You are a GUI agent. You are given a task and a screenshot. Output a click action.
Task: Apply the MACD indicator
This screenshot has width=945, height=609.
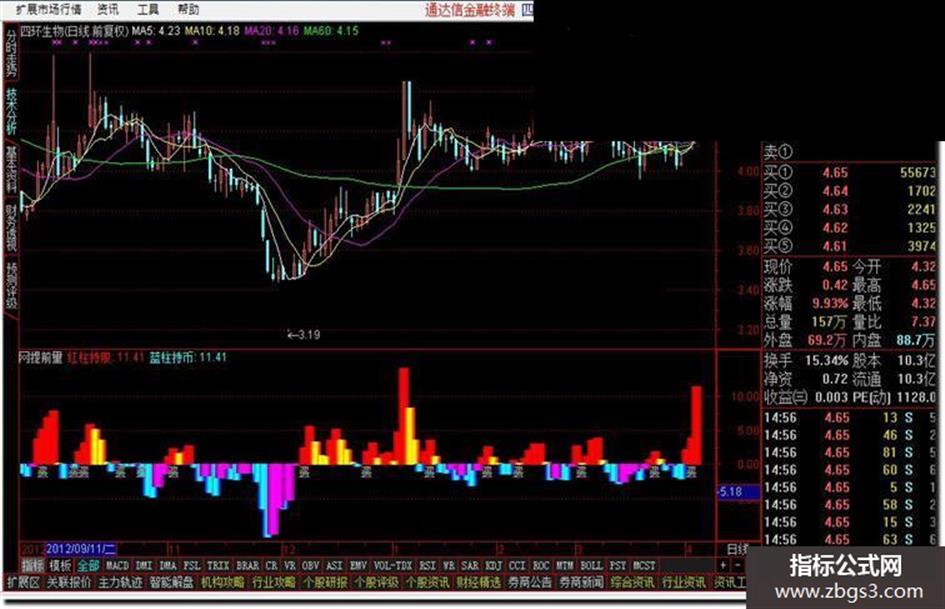pos(118,566)
